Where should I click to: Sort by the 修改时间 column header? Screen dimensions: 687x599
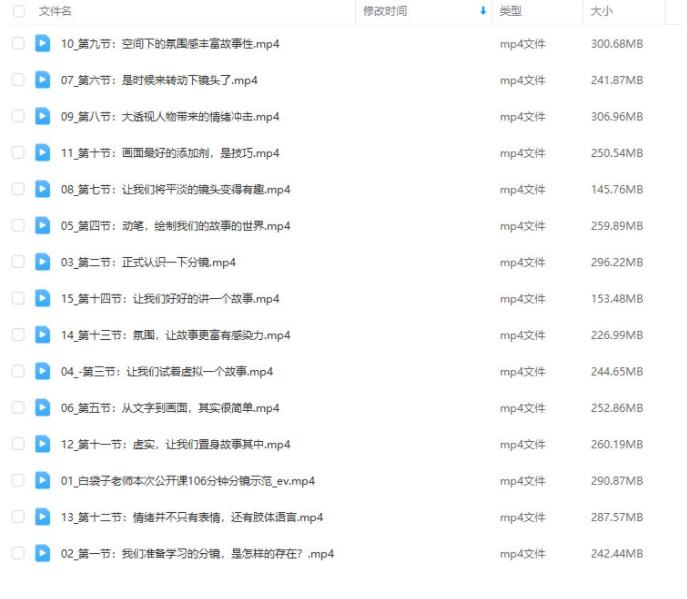pos(385,11)
